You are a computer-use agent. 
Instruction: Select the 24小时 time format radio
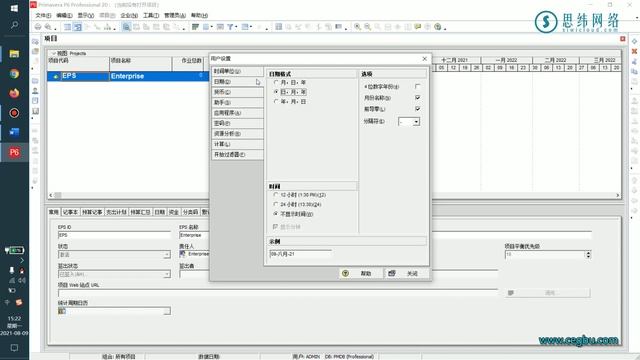click(x=276, y=204)
